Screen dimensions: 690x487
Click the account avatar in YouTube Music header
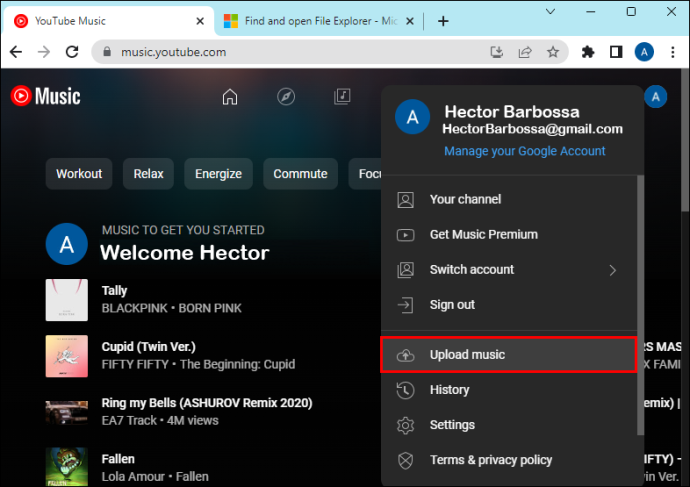tap(656, 97)
